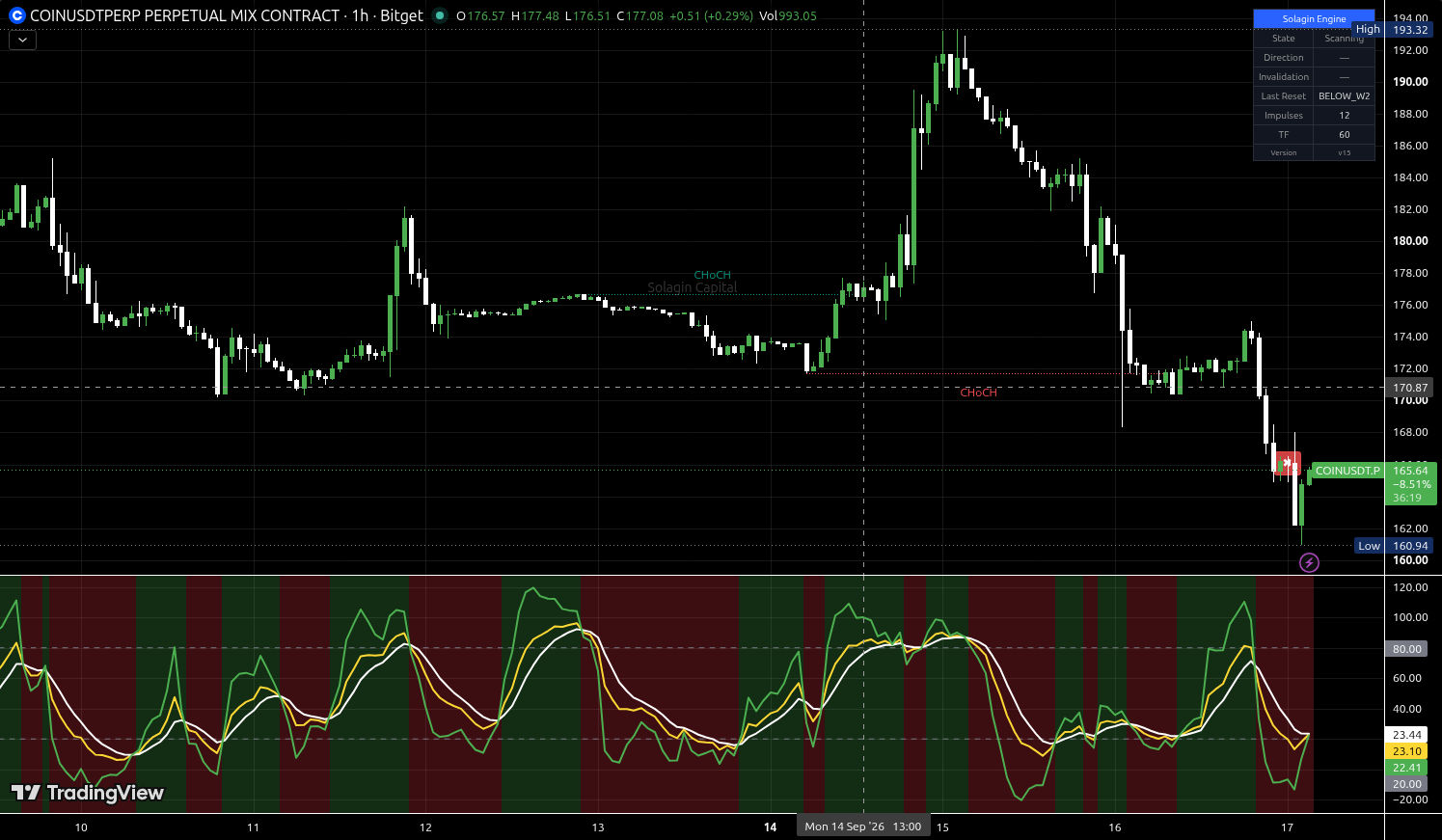Click the 190.00 price axis label

point(1410,82)
